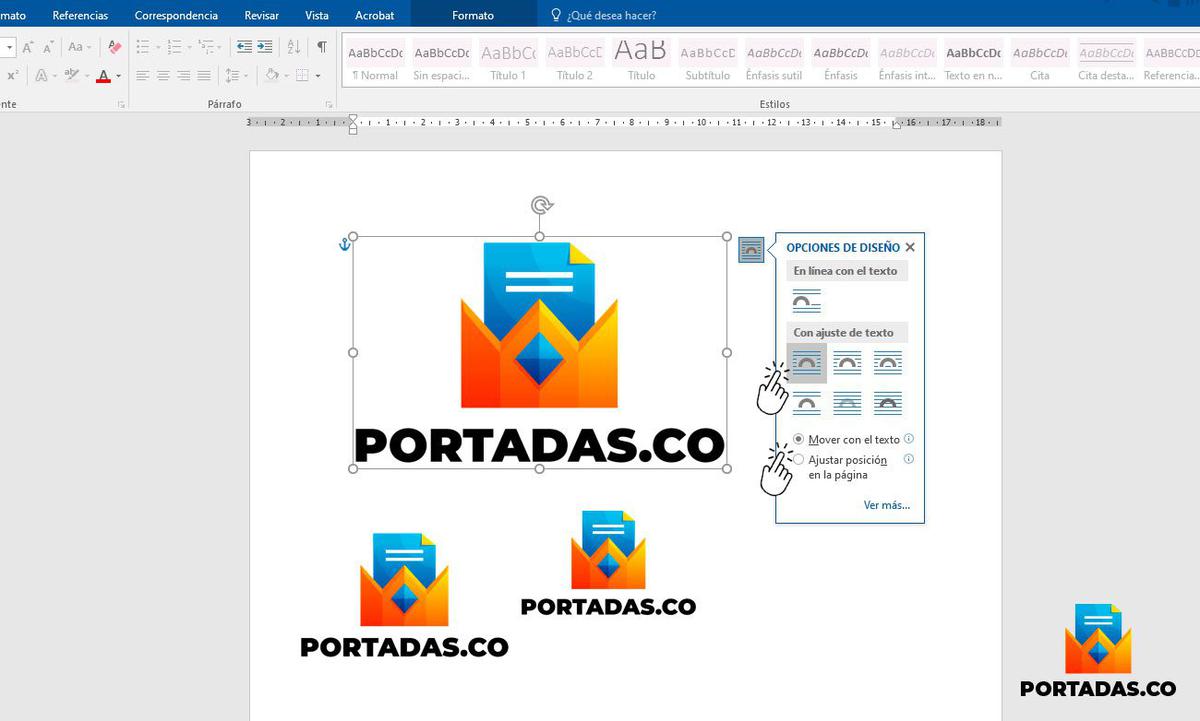The height and width of the screenshot is (721, 1200).
Task: Select the center alignment icon
Action: (x=164, y=75)
